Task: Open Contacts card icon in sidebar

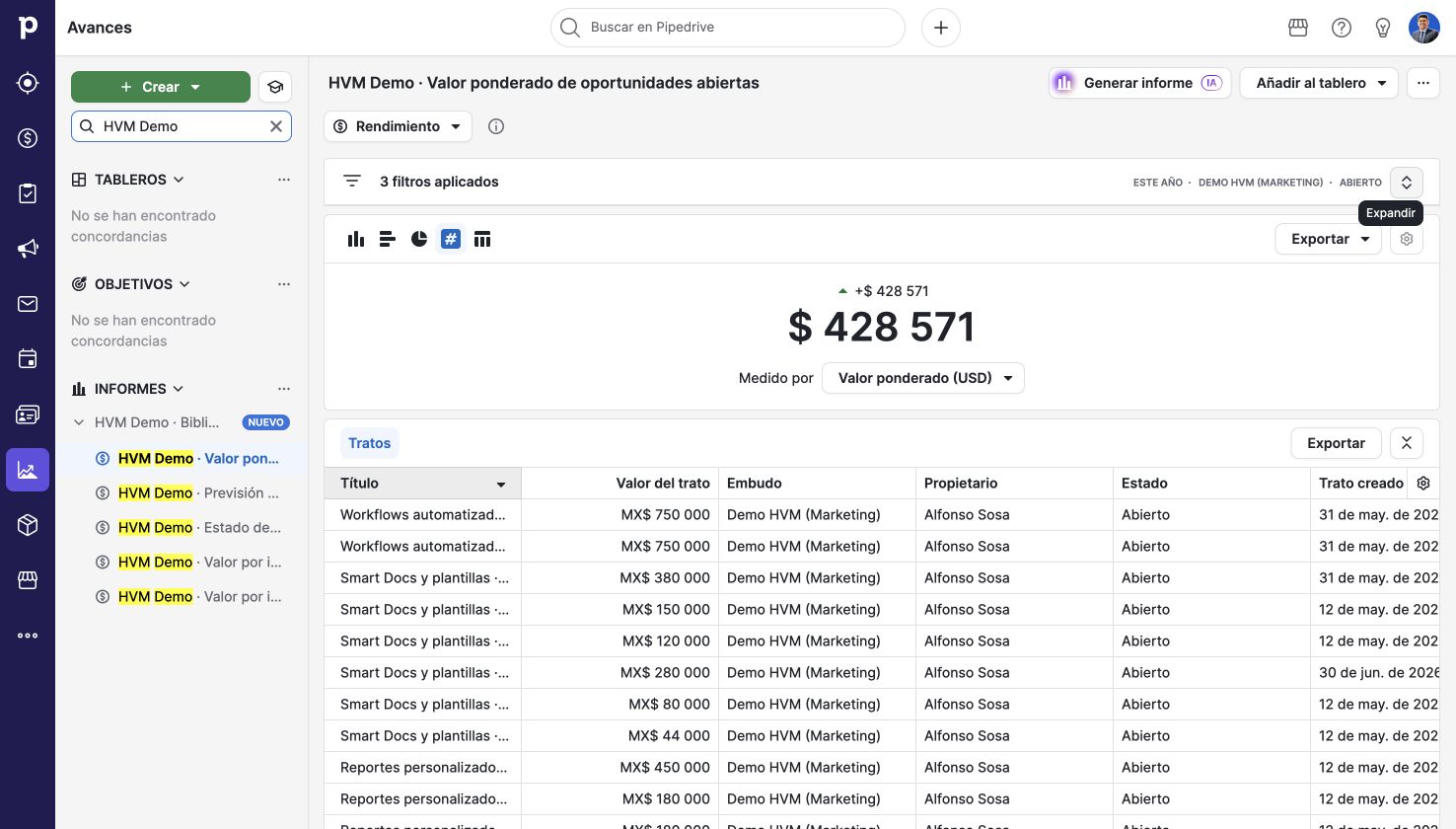Action: [x=28, y=414]
